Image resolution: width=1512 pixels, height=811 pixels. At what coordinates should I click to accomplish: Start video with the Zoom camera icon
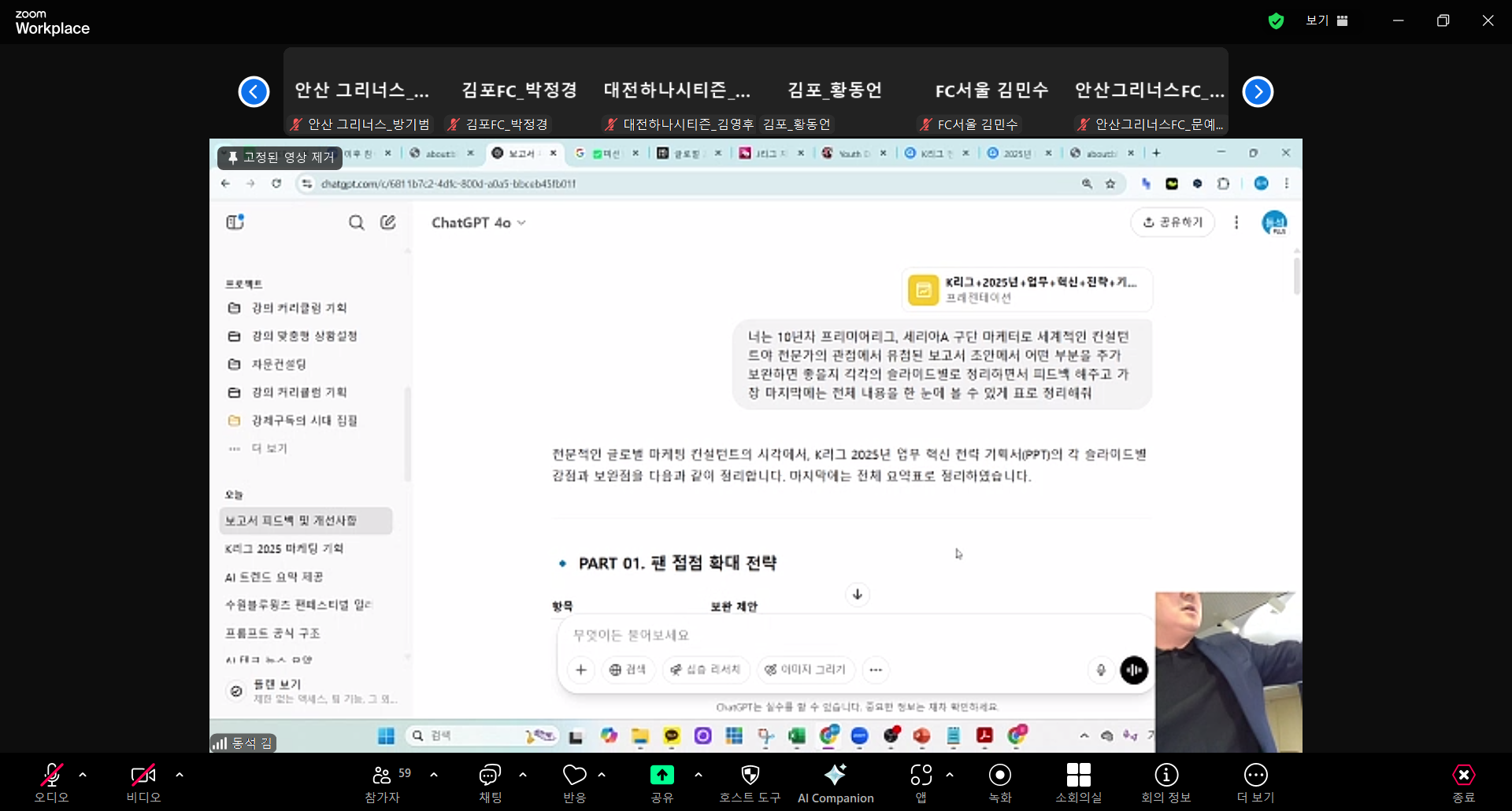pos(143,776)
